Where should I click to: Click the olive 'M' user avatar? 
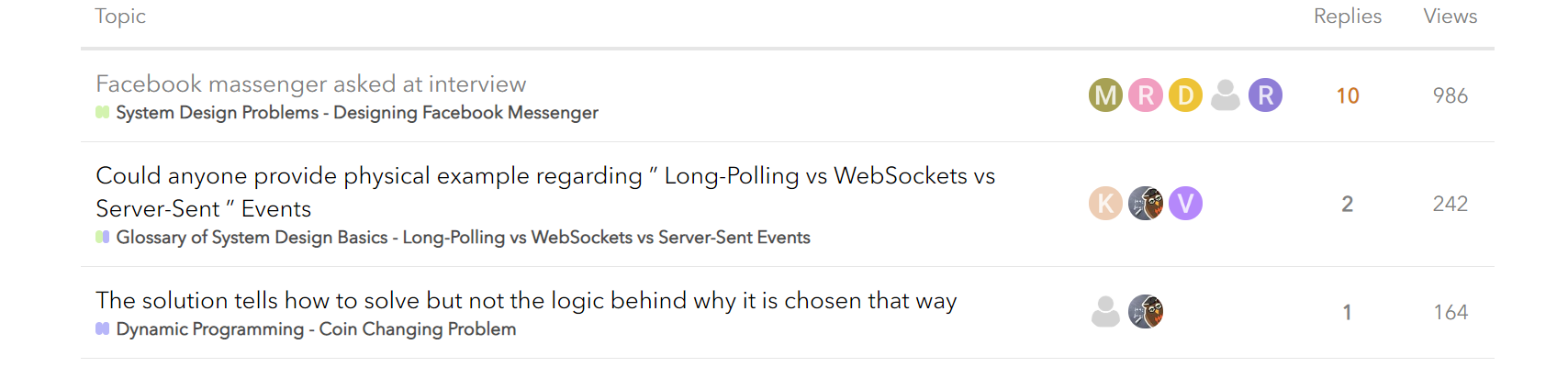coord(1105,95)
